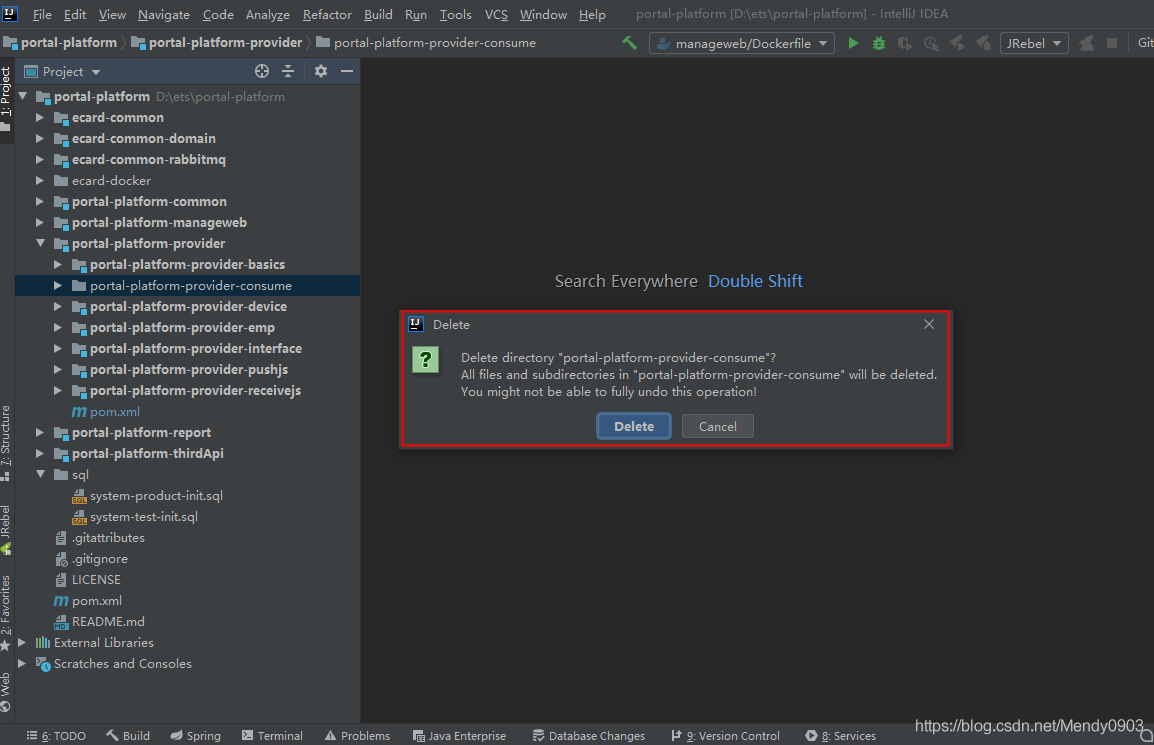Open Project panel gear settings
This screenshot has width=1154, height=745.
pyautogui.click(x=321, y=71)
